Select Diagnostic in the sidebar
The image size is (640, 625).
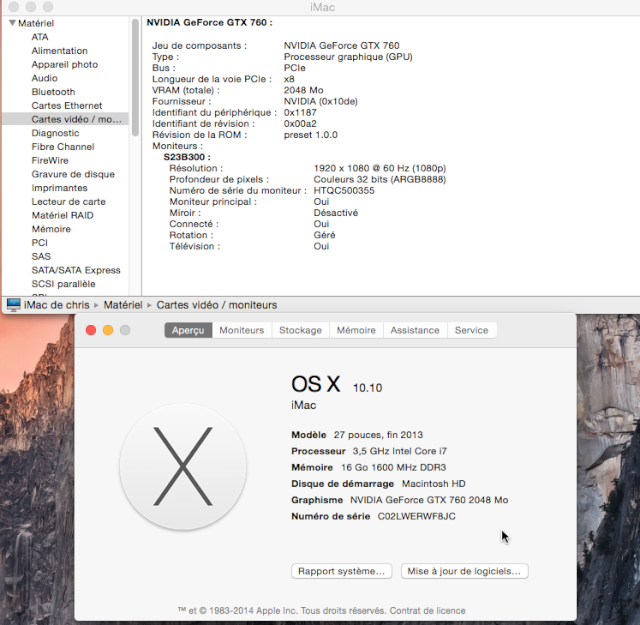(55, 133)
